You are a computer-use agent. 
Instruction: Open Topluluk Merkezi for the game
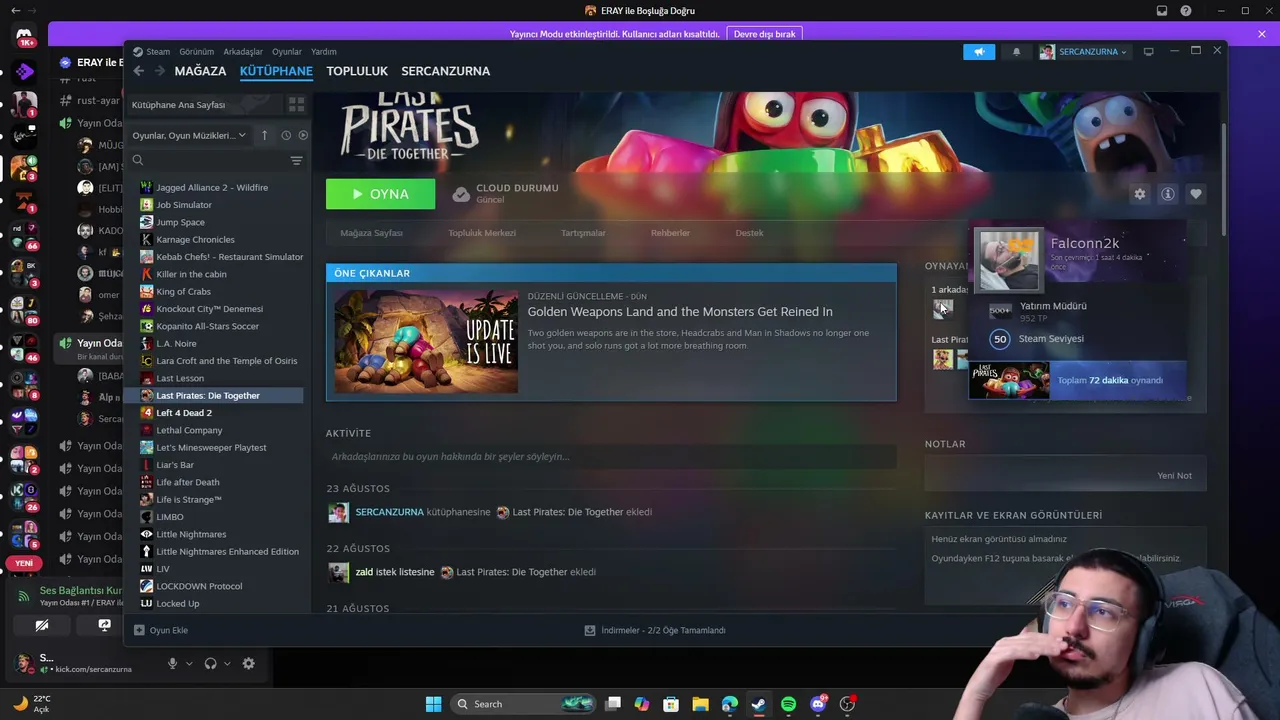482,233
